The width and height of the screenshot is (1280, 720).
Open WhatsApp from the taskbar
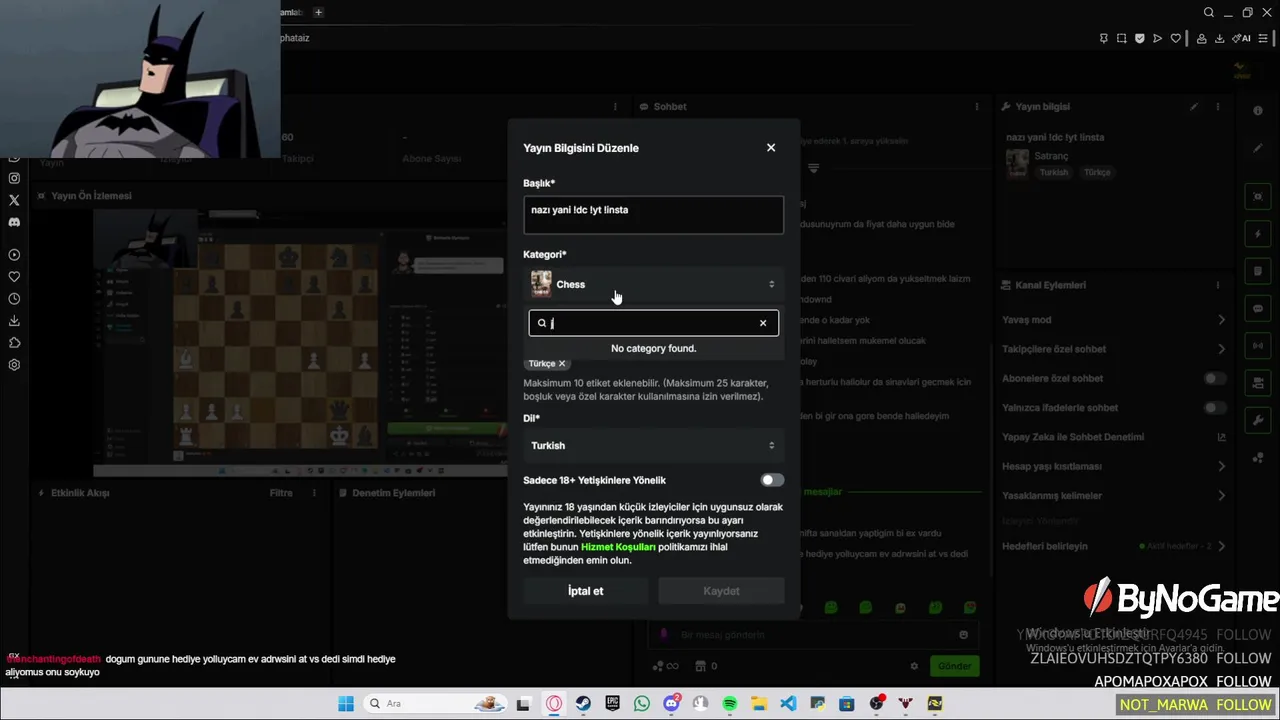(641, 704)
